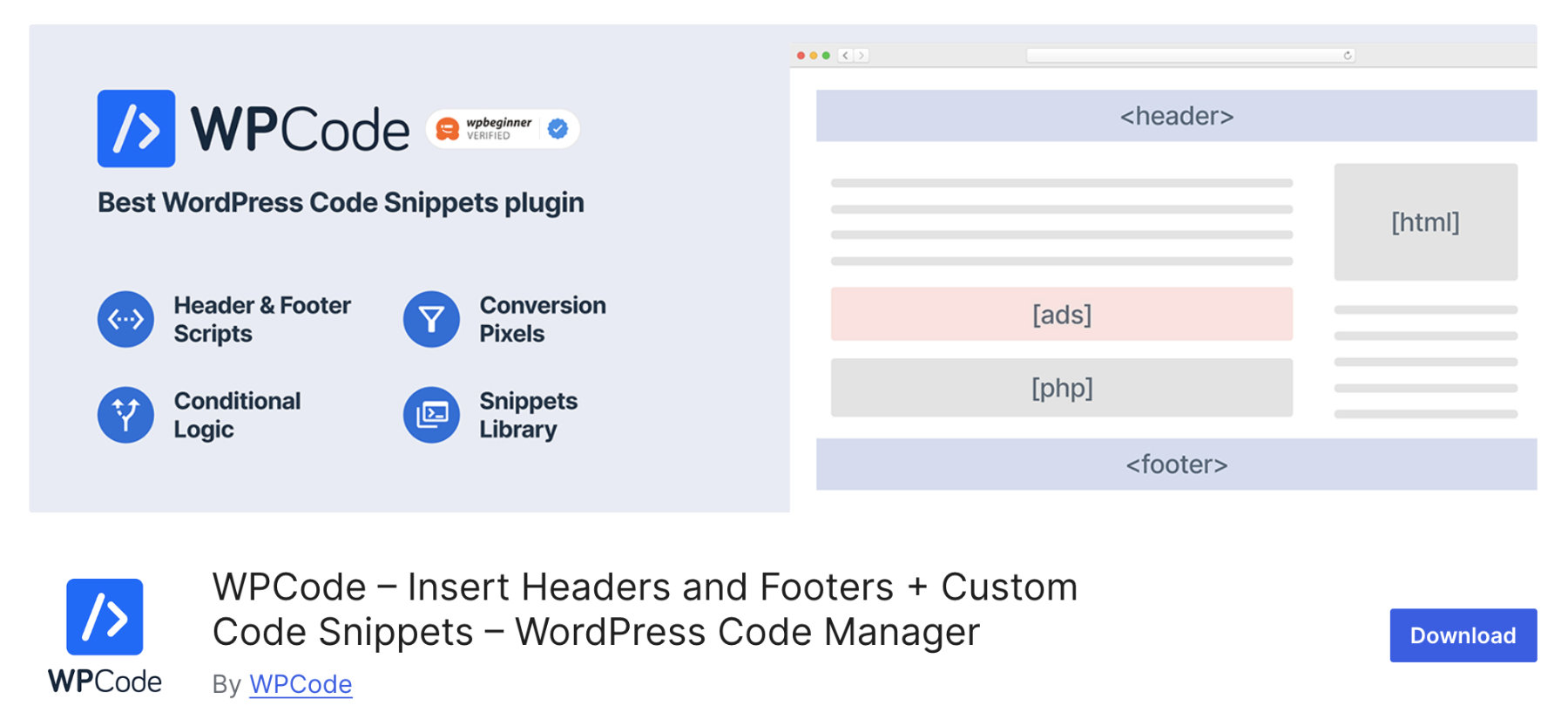
Task: Click the <header> block in mockup
Action: click(x=1176, y=116)
